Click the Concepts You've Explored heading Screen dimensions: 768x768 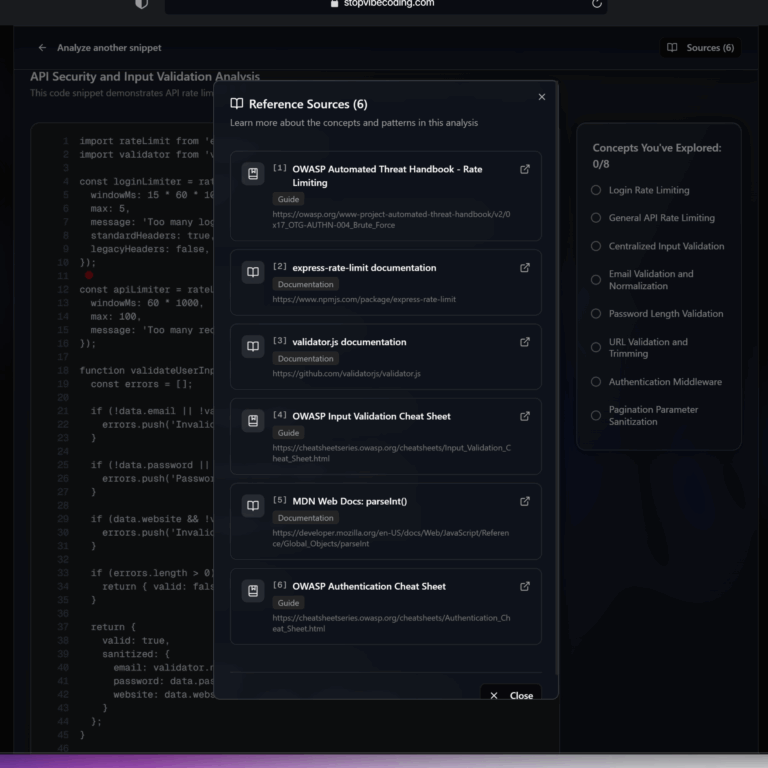click(656, 155)
